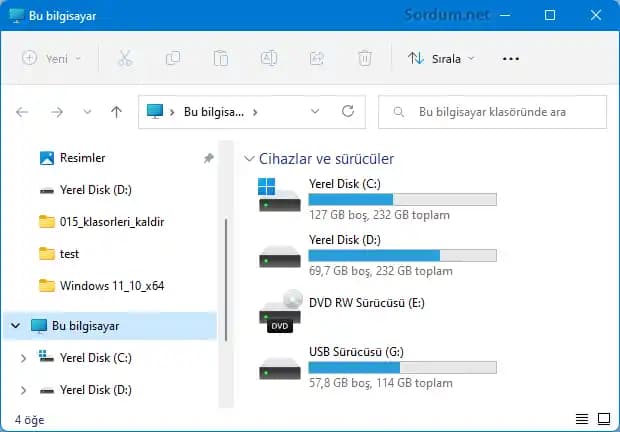The height and width of the screenshot is (432, 620).
Task: Unpin the Resimler quick access item
Action: [x=208, y=158]
